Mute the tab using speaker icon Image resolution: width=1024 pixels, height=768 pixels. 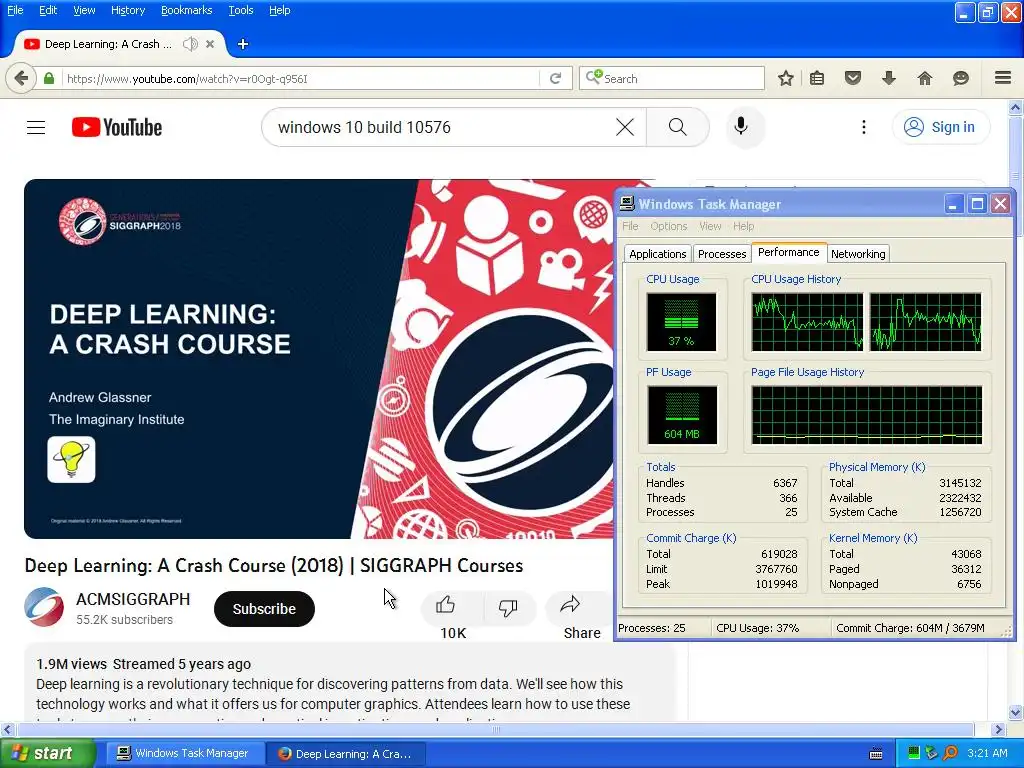click(x=190, y=44)
